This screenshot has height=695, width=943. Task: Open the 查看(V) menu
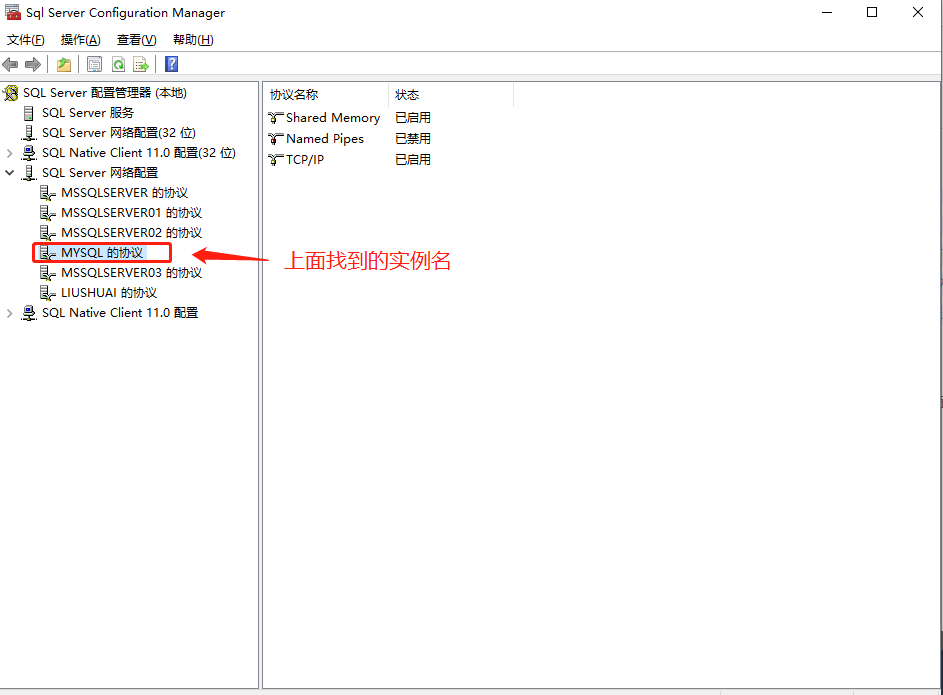(x=136, y=40)
